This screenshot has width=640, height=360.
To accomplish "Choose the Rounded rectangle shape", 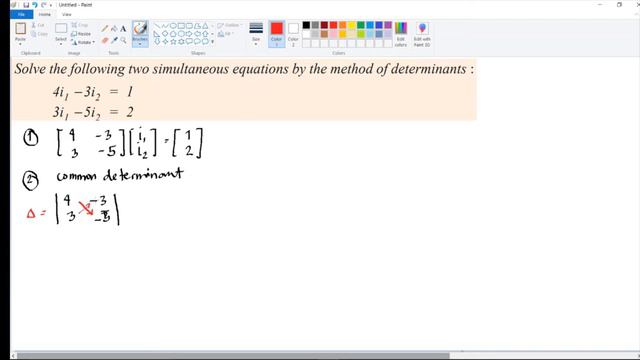I will point(189,26).
